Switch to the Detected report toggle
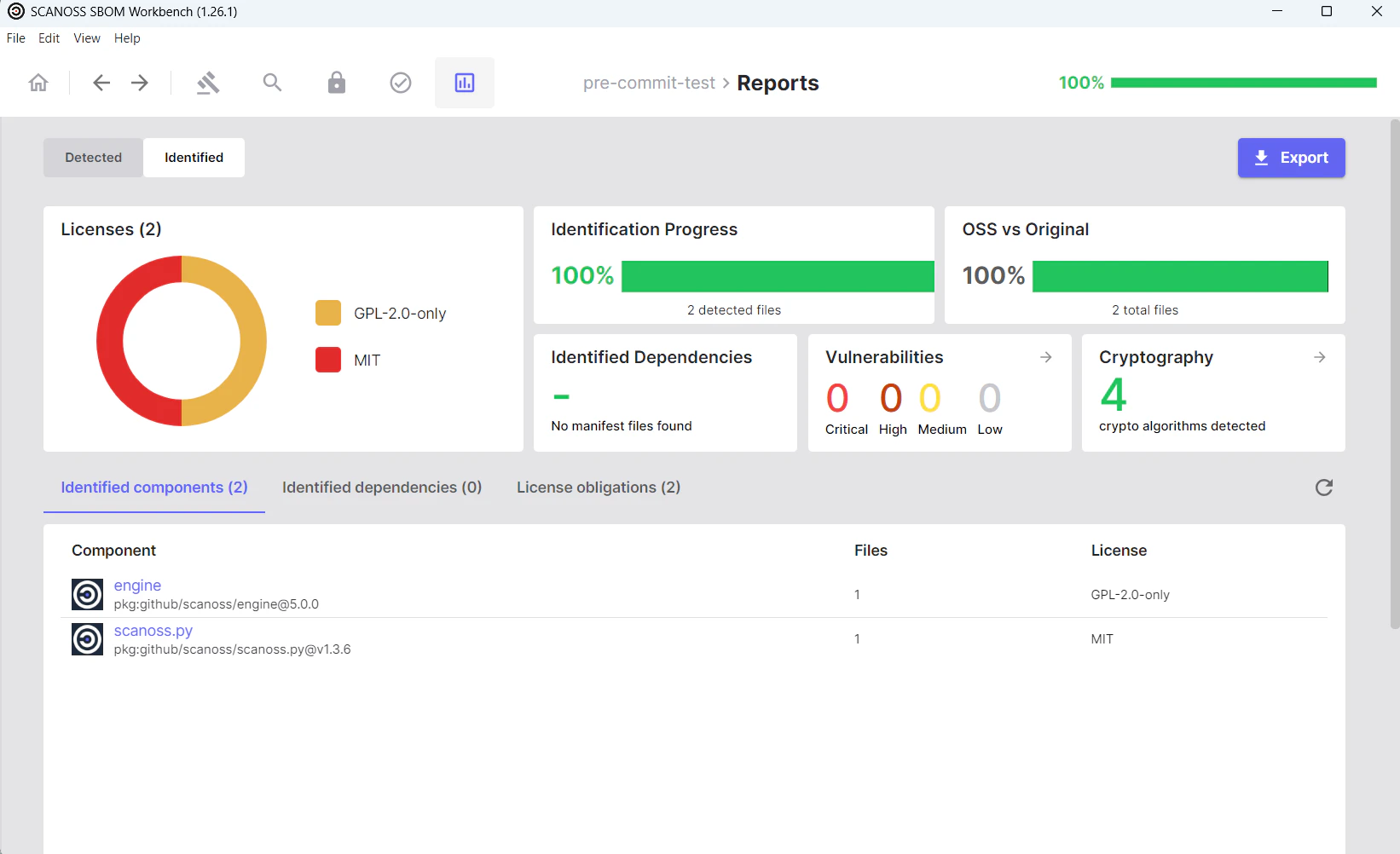 pos(94,158)
